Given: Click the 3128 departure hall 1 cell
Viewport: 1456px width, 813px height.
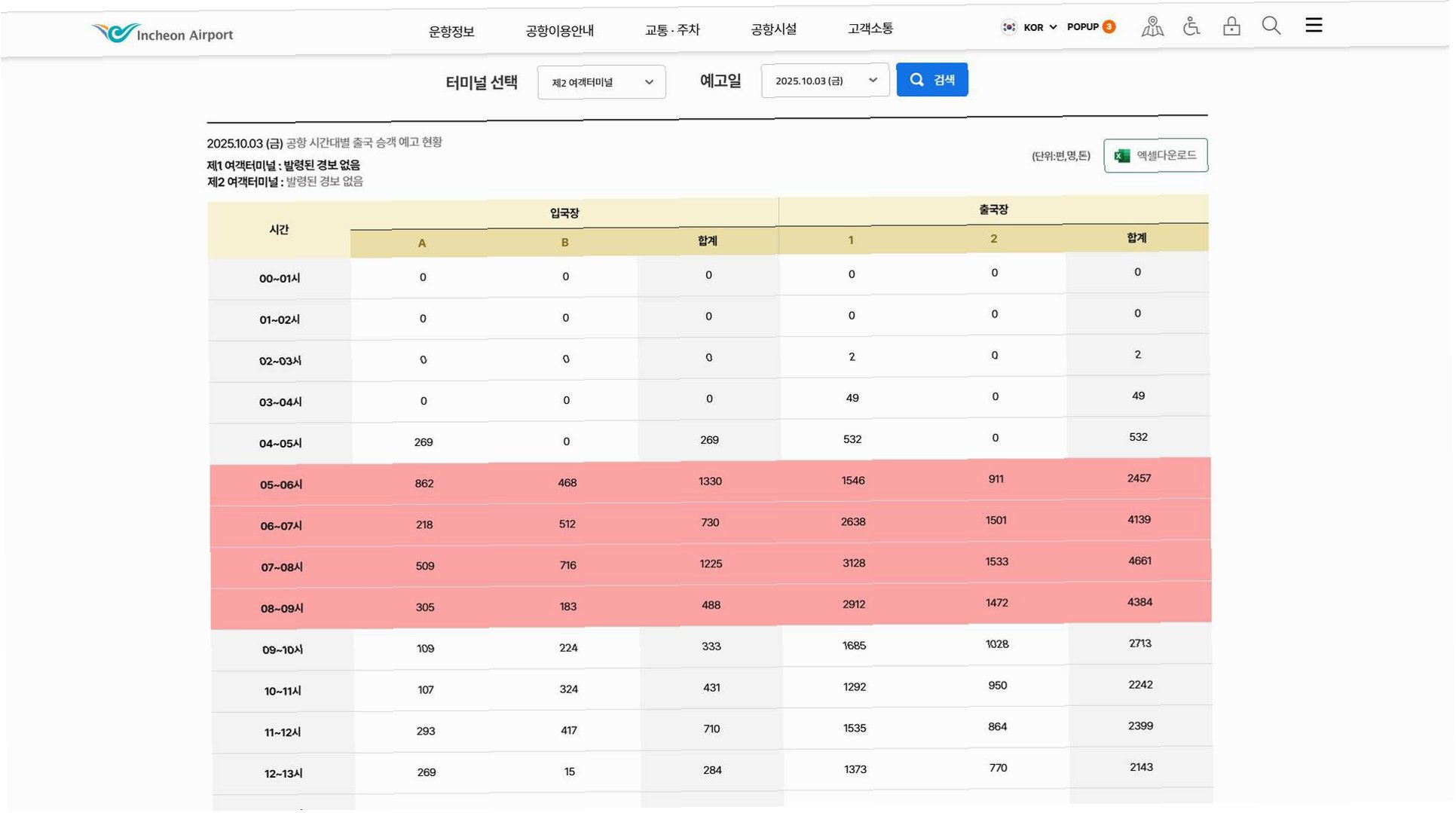Looking at the screenshot, I should point(854,563).
